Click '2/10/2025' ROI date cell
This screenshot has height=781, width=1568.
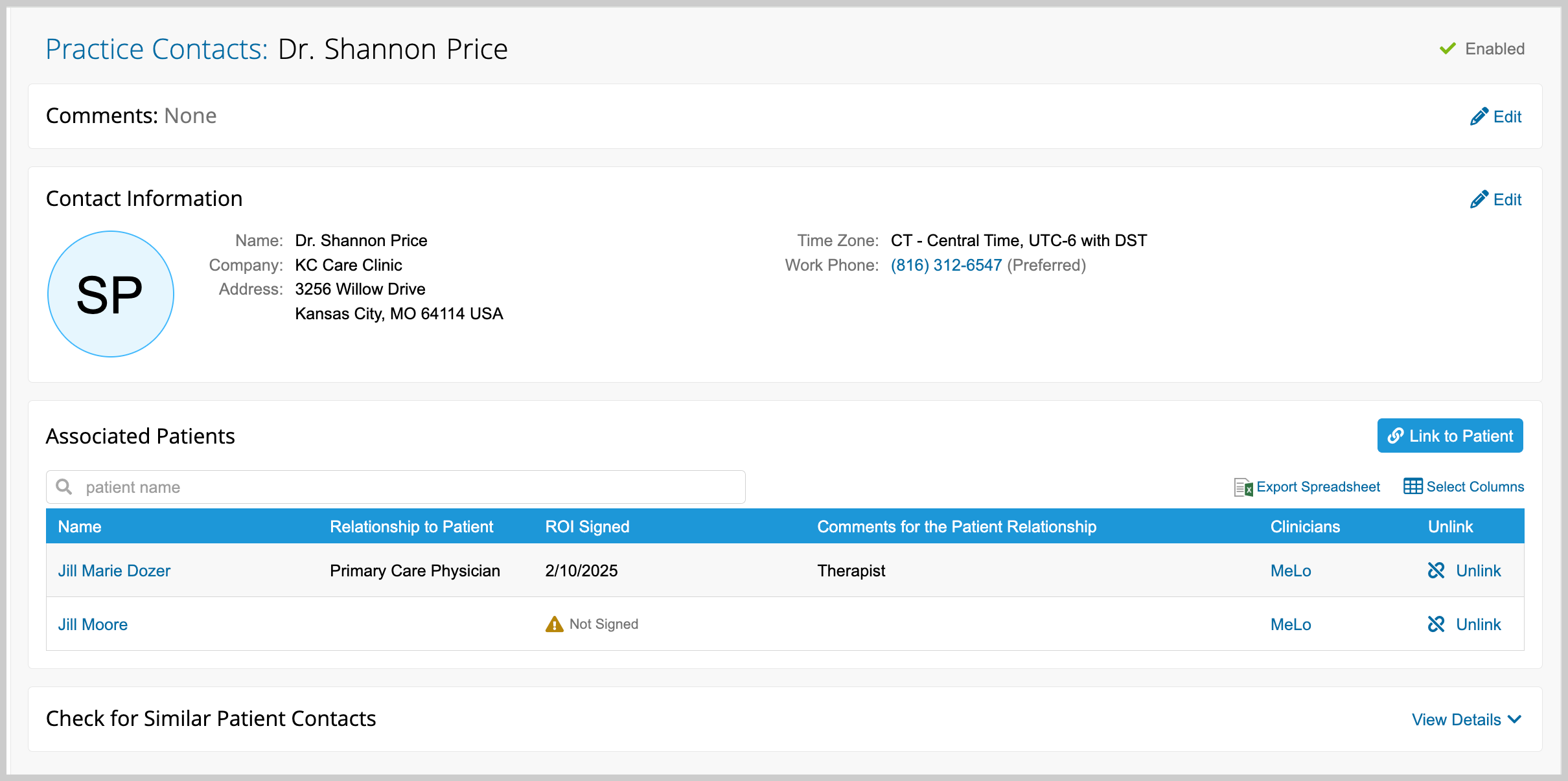pos(581,571)
